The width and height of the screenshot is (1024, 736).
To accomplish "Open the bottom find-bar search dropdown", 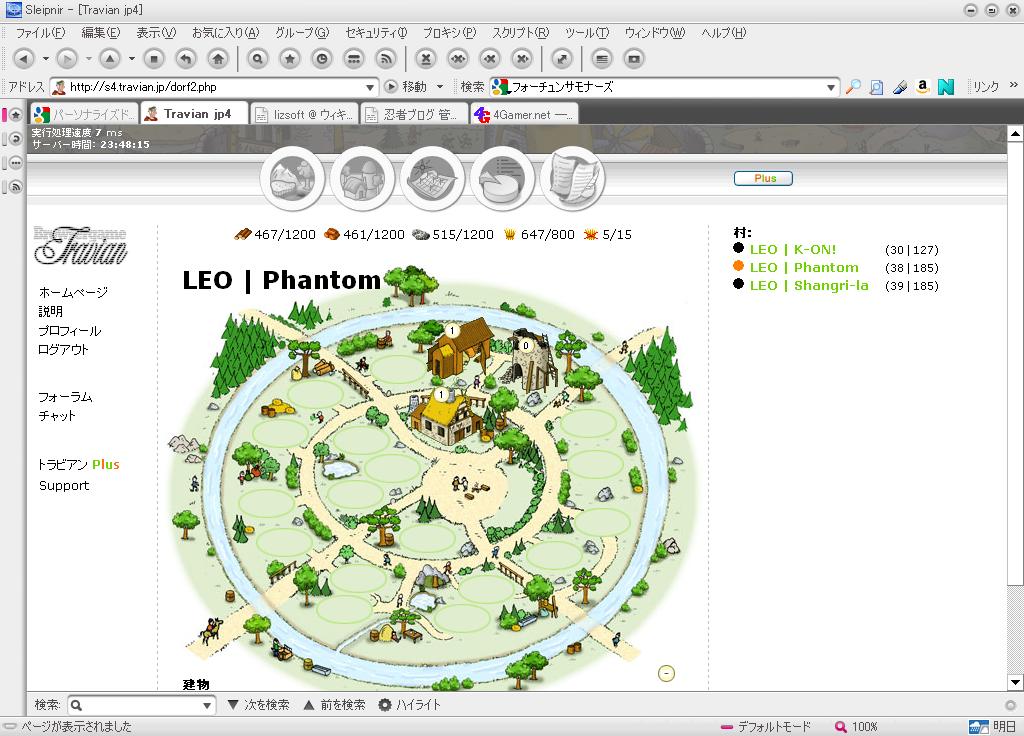I will (206, 705).
